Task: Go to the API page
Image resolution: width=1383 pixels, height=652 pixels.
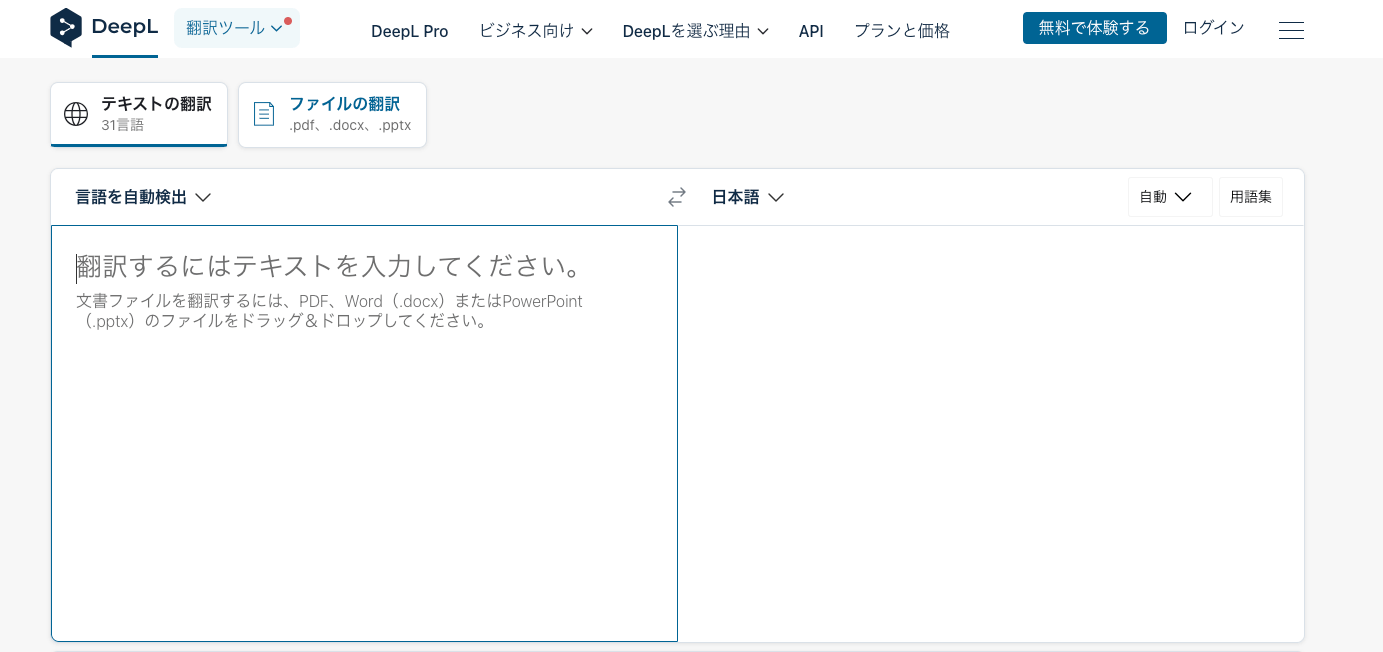Action: coord(811,31)
